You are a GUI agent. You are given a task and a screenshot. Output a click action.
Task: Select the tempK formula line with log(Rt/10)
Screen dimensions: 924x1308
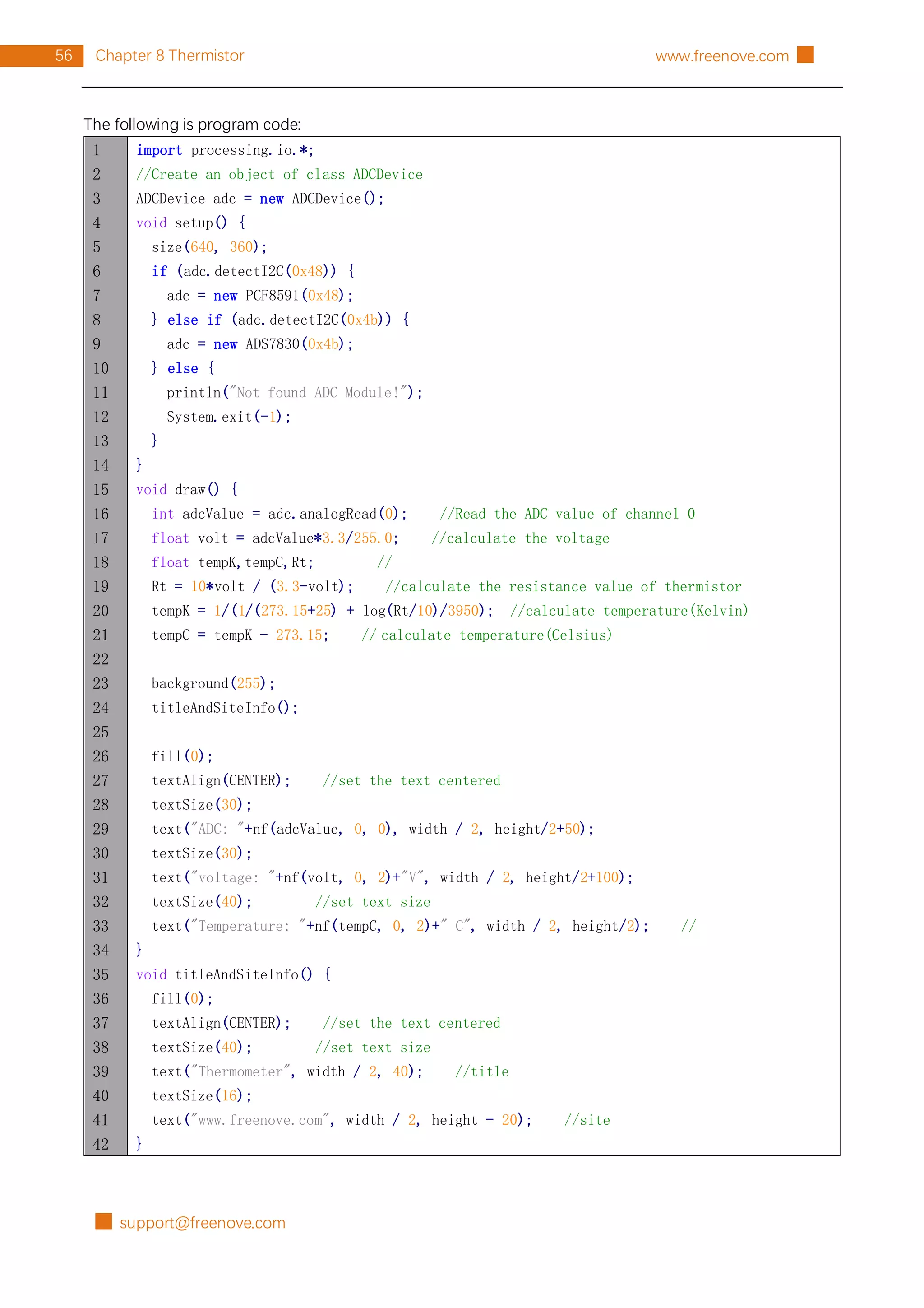(x=323, y=611)
